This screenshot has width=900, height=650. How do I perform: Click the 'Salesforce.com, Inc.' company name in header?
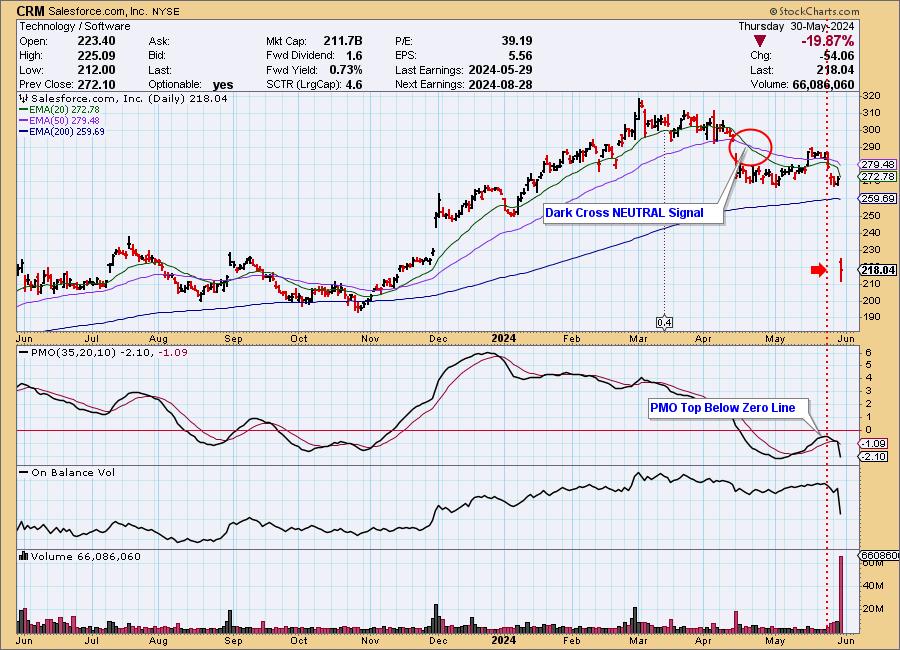(98, 11)
